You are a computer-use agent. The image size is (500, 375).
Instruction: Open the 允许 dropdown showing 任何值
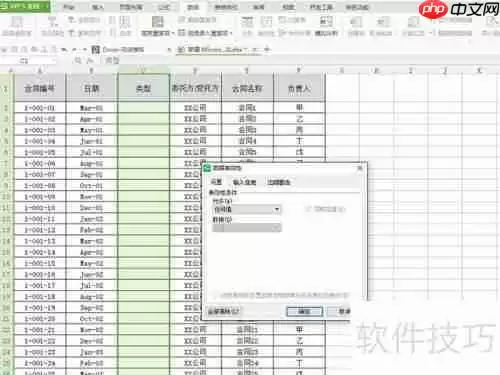coord(247,209)
